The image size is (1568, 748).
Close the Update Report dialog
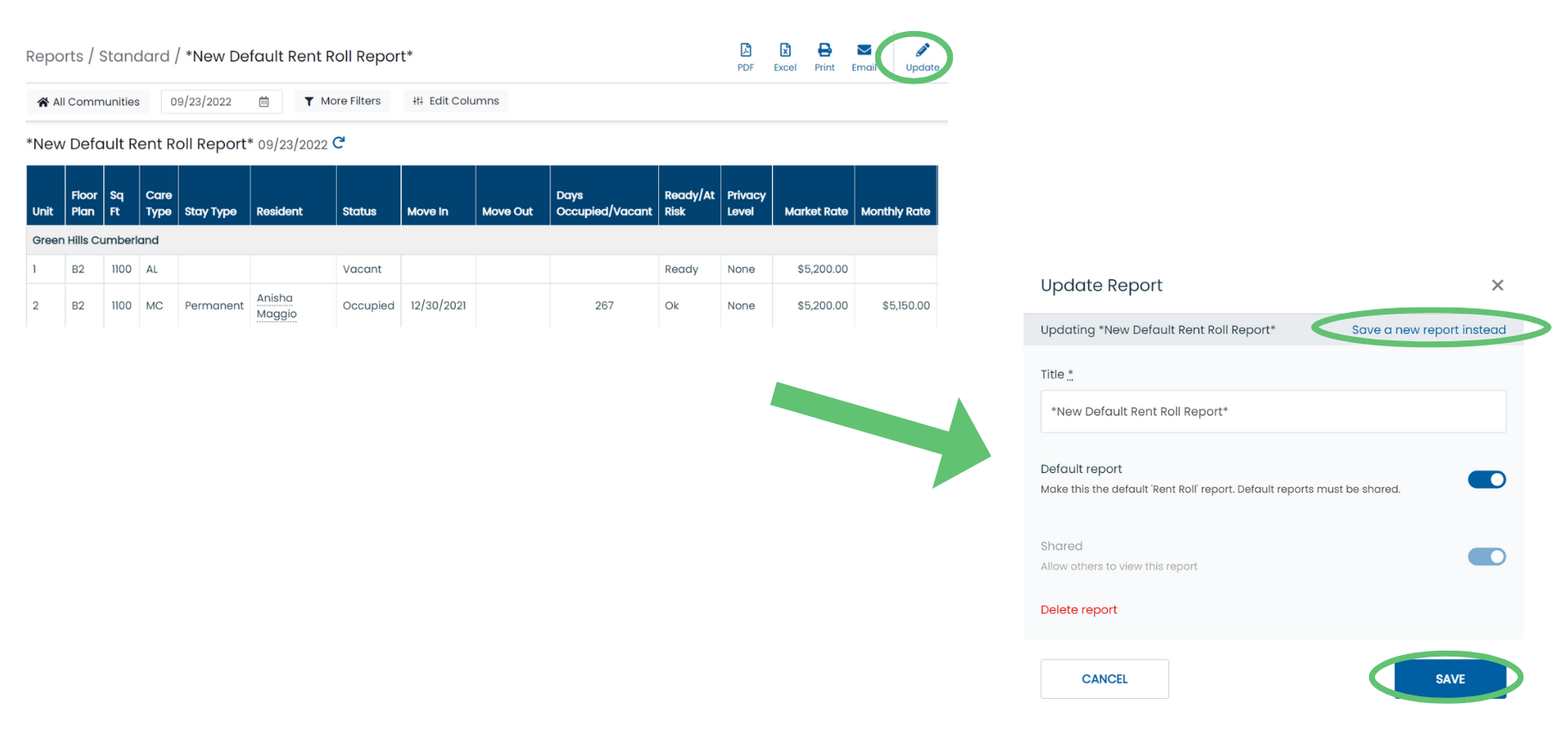pyautogui.click(x=1497, y=285)
